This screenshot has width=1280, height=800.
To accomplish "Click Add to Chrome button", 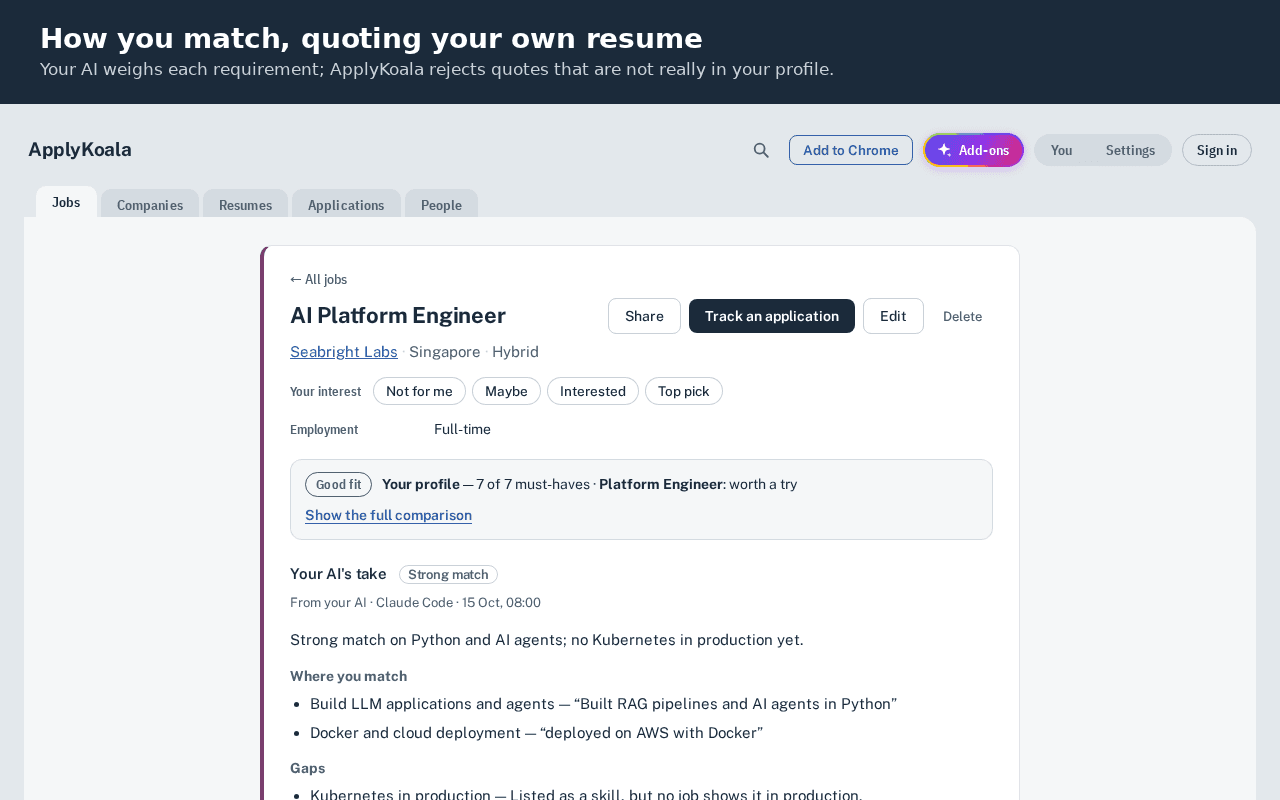I will pyautogui.click(x=851, y=150).
